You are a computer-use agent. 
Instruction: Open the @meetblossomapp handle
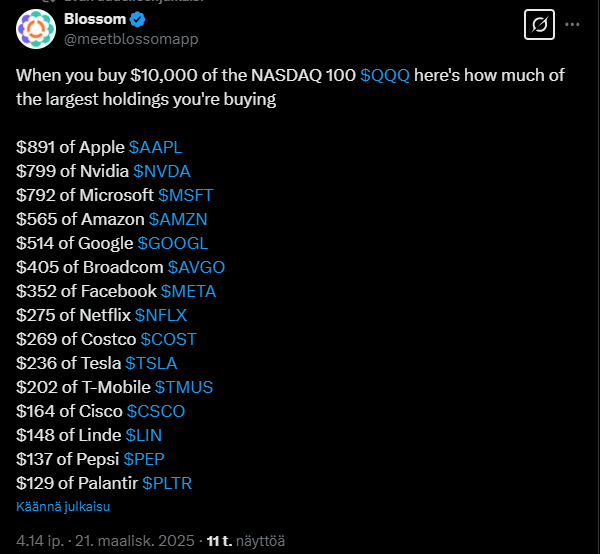click(x=131, y=39)
